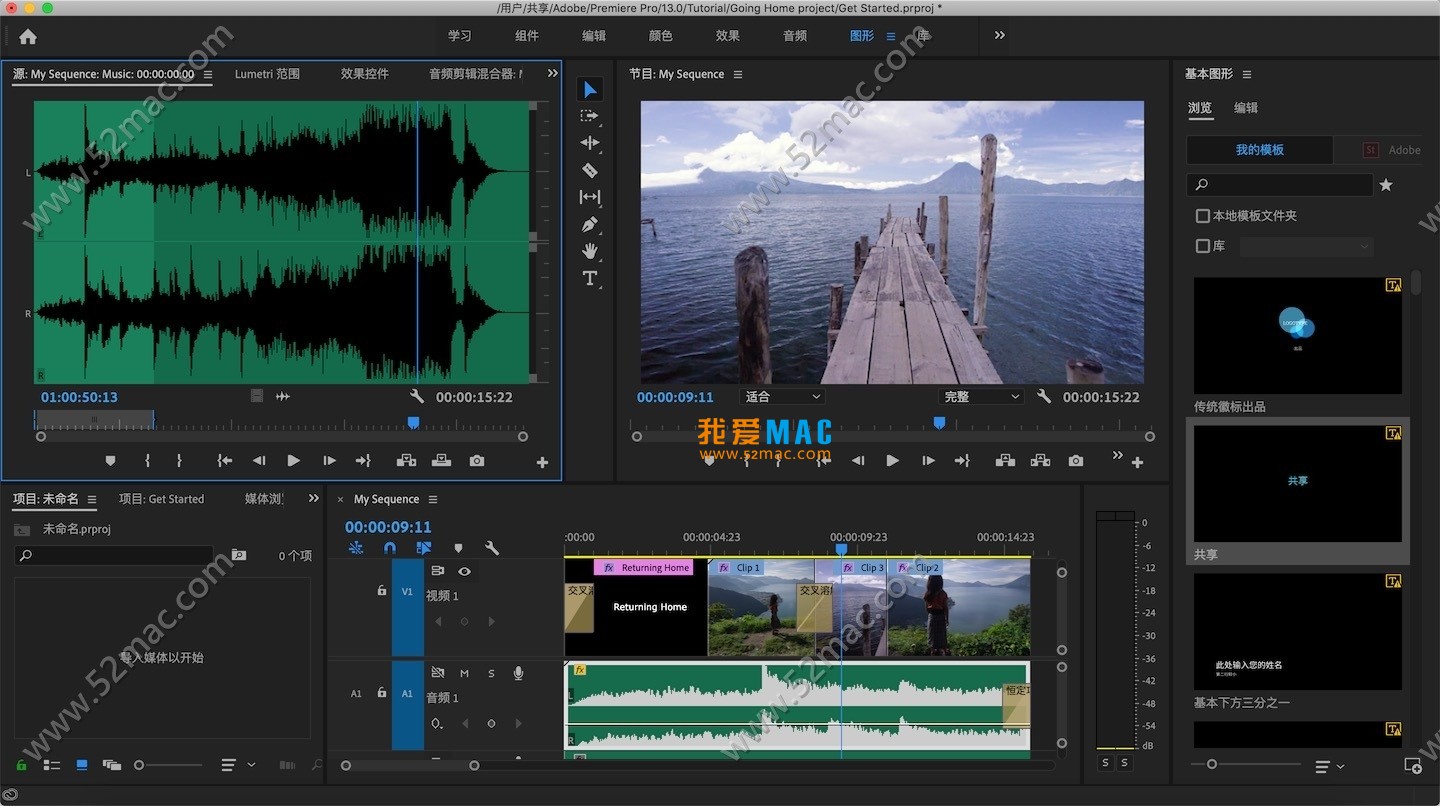Open the Program monitor panel menu
Image resolution: width=1440 pixels, height=806 pixels.
[738, 74]
